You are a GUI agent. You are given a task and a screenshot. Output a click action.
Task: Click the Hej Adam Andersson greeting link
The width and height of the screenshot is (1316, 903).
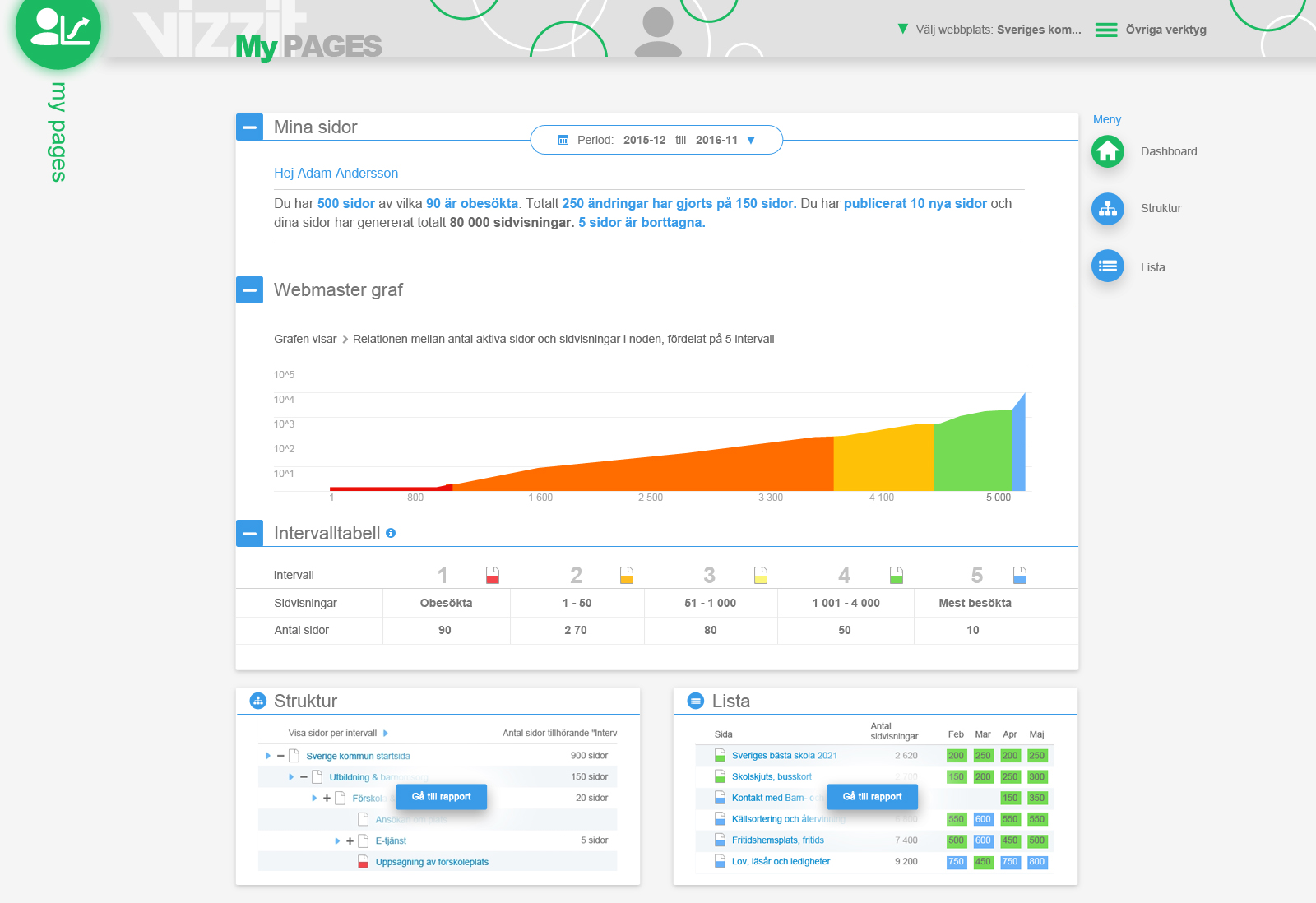[x=336, y=173]
